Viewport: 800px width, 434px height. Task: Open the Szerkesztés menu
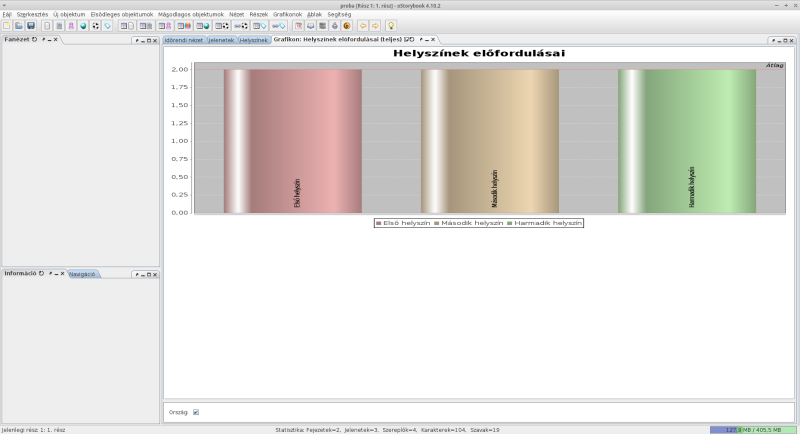32,14
